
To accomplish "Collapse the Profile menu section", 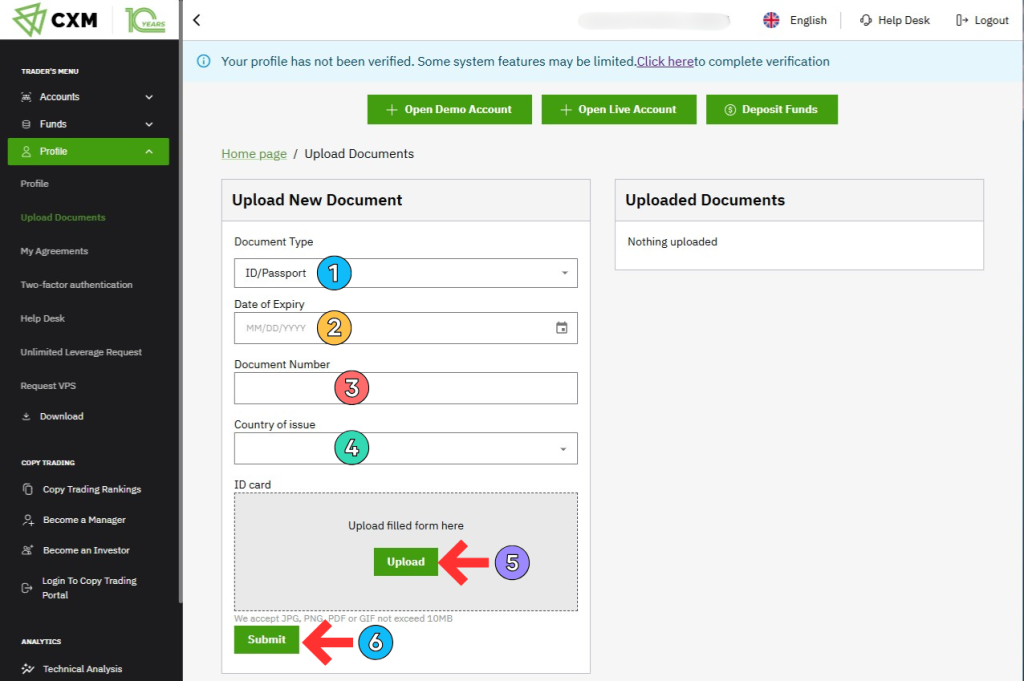I will pos(149,152).
